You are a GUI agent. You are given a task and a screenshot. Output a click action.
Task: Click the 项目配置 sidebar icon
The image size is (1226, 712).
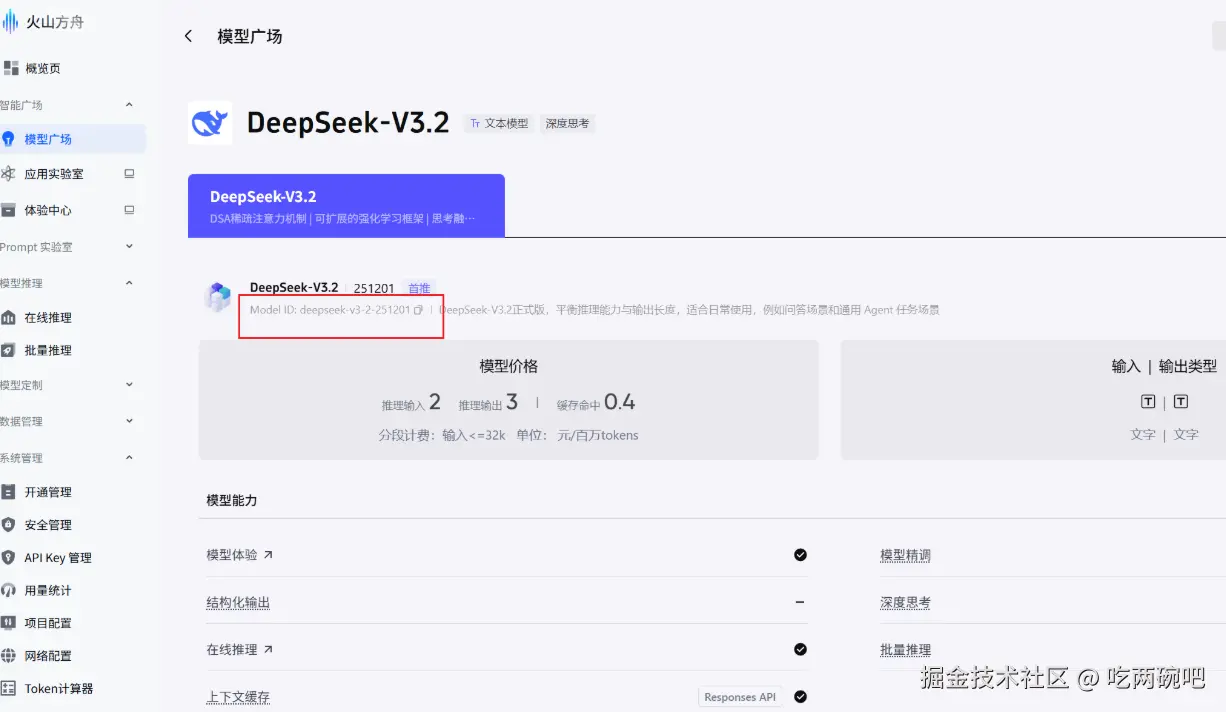[9, 623]
